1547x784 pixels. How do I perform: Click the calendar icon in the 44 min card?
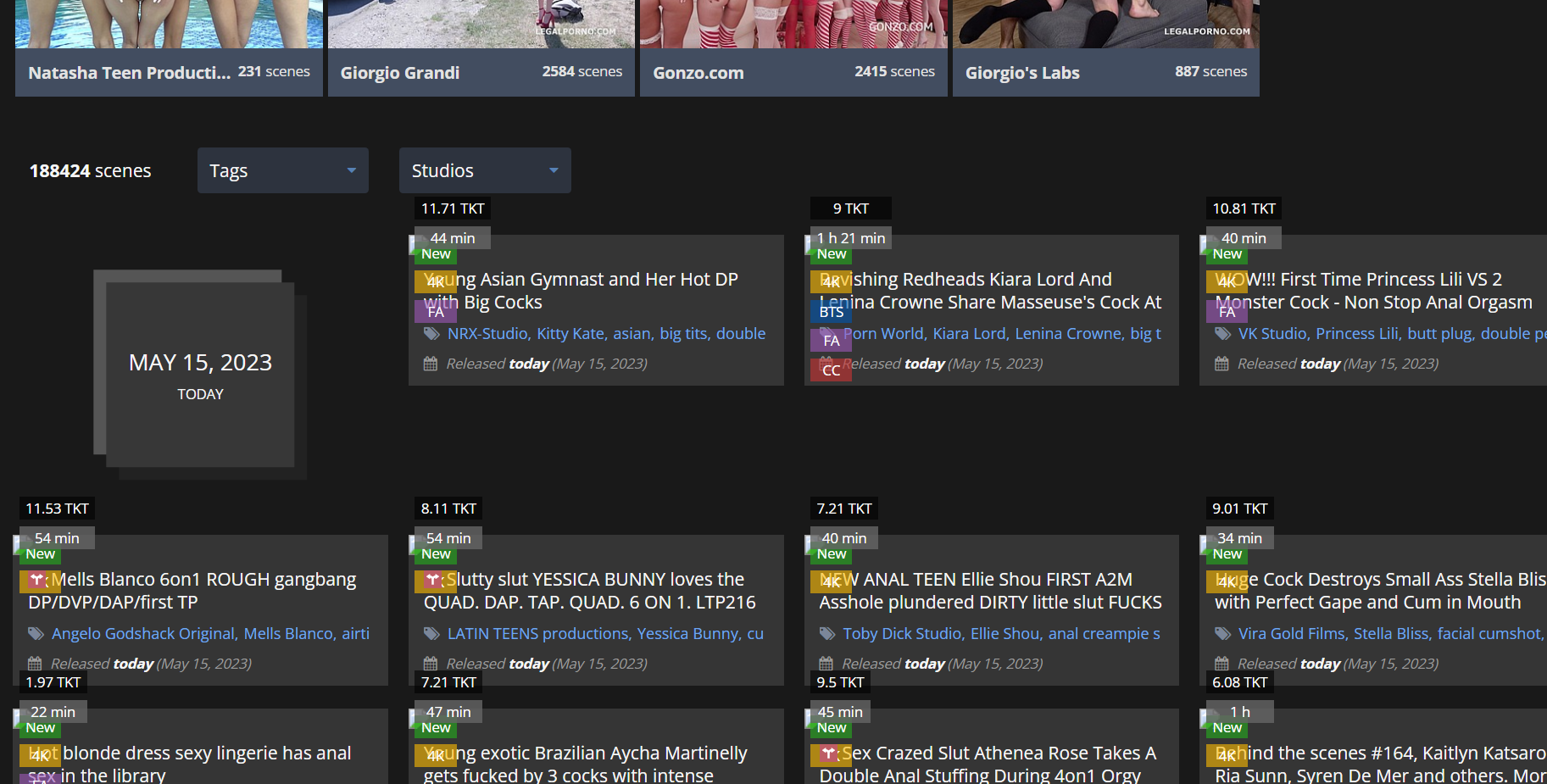(431, 364)
